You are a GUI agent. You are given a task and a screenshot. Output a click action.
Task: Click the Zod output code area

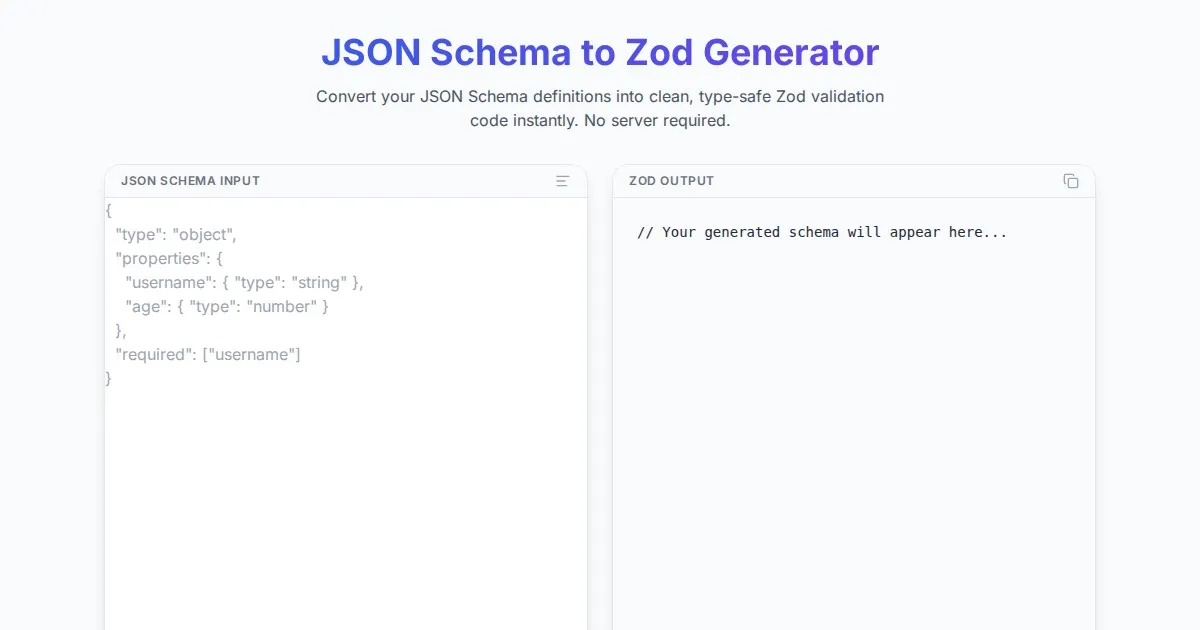coord(853,400)
